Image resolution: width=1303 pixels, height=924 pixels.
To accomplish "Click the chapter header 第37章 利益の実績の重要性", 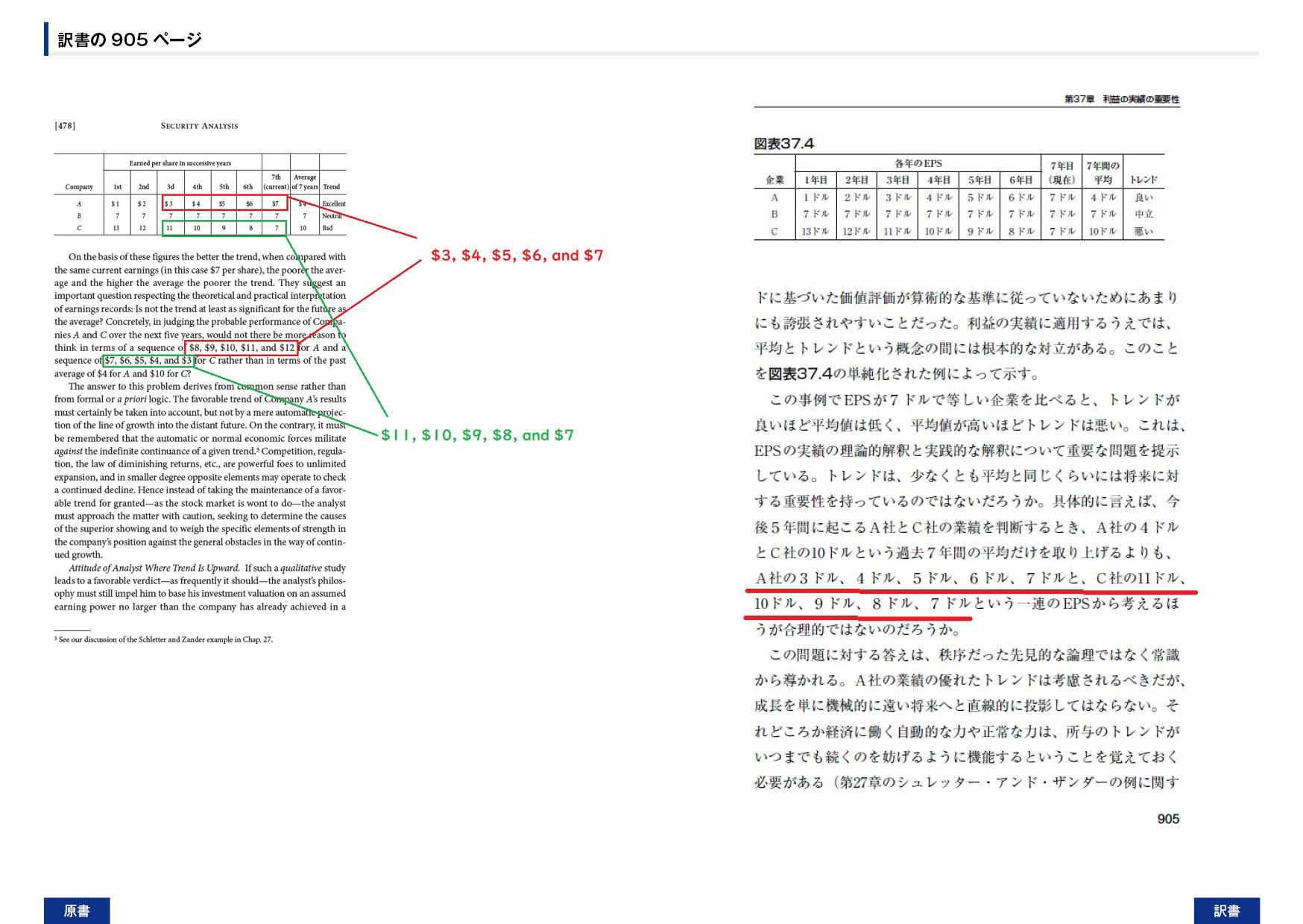I will [x=1122, y=99].
